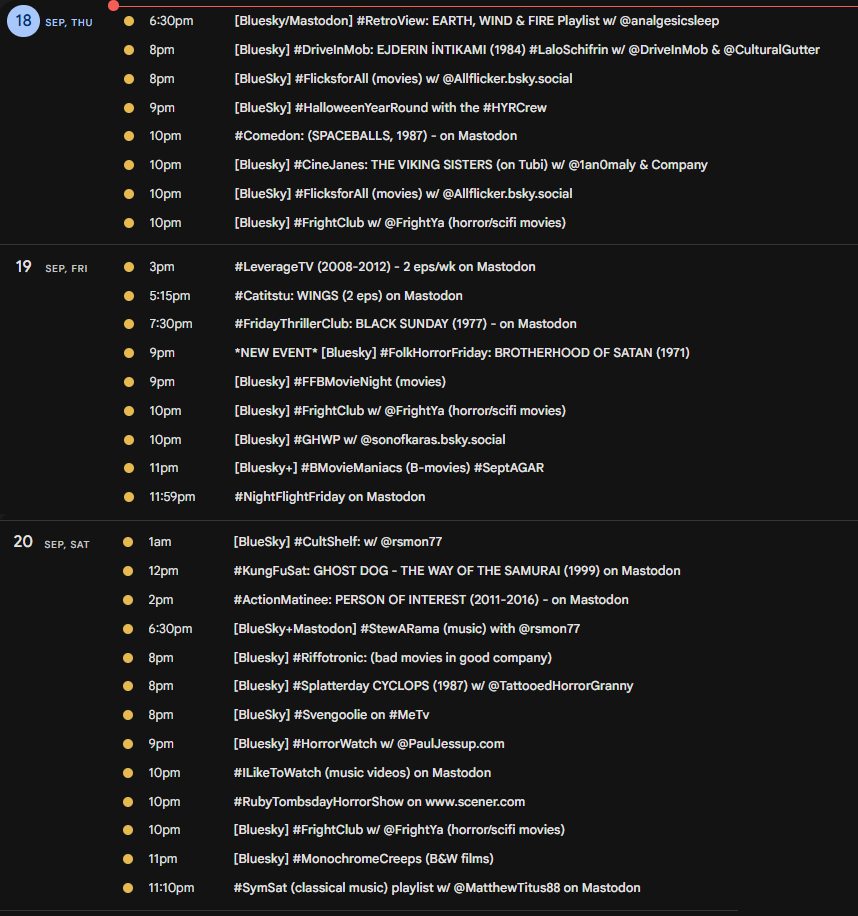Open Friday 10pm #FrightClub event
858x916 pixels.
point(400,411)
